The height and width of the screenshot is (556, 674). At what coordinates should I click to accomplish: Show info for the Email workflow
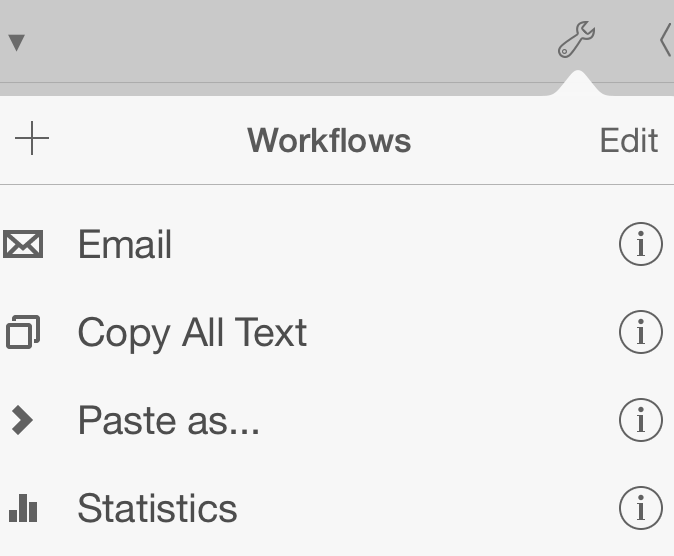click(x=640, y=244)
